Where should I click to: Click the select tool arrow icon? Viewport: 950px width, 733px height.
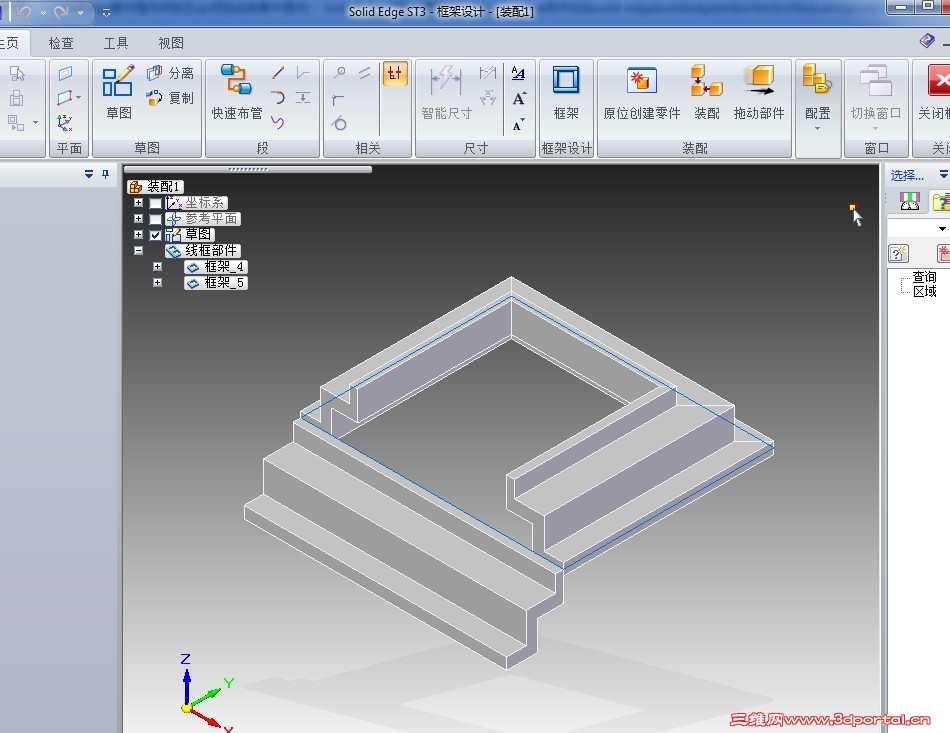17,73
